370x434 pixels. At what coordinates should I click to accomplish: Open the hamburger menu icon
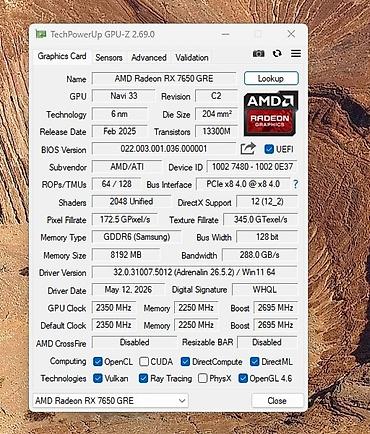click(x=296, y=53)
